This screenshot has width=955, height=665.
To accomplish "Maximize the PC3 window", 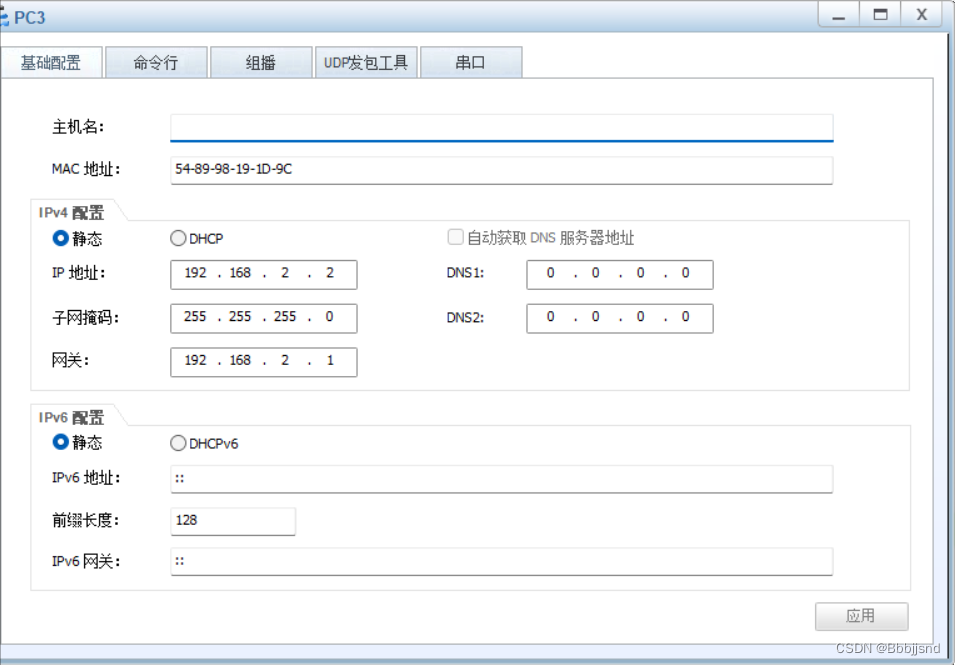I will (x=880, y=15).
